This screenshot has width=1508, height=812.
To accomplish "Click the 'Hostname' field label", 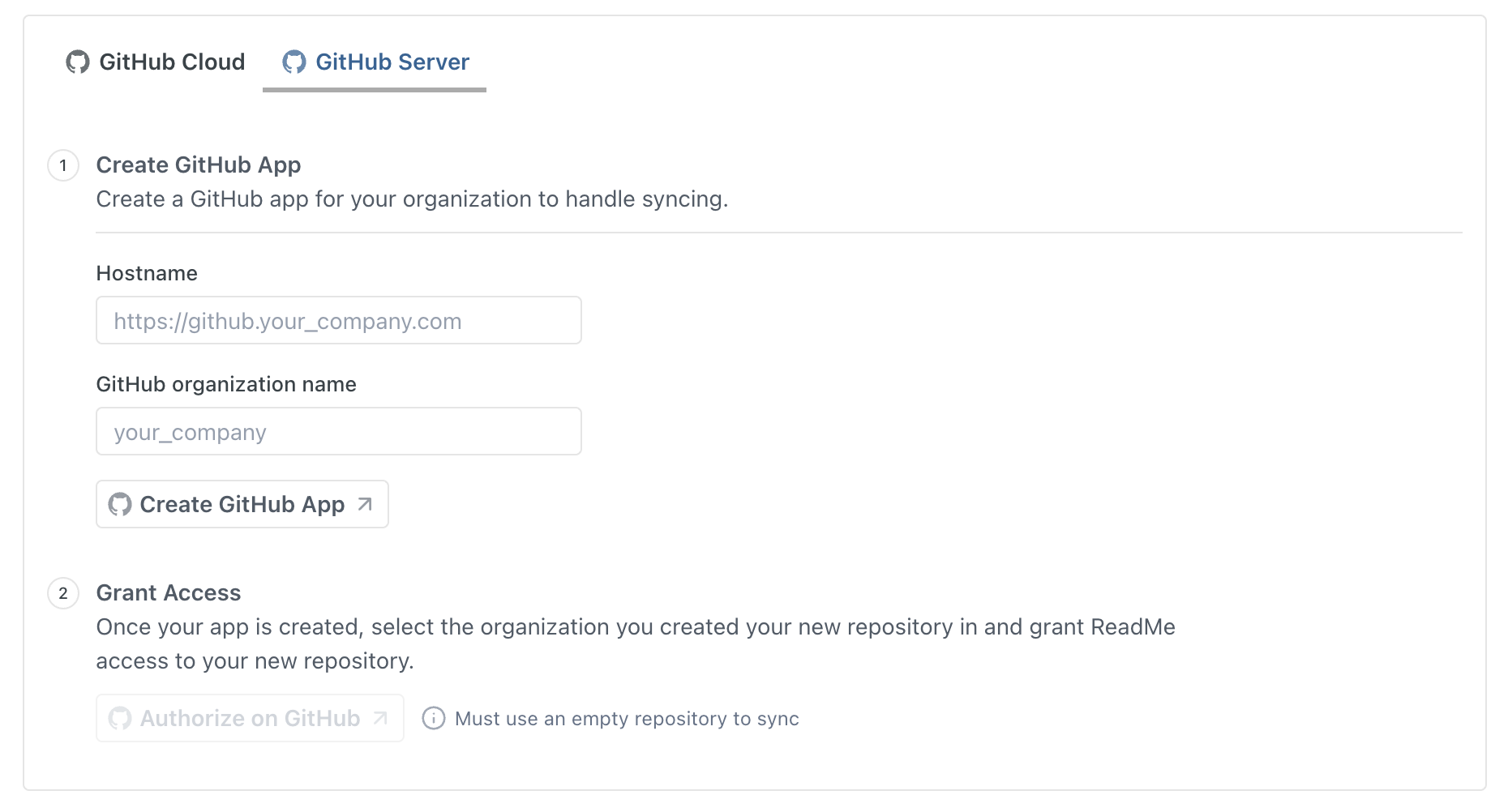I will click(147, 273).
